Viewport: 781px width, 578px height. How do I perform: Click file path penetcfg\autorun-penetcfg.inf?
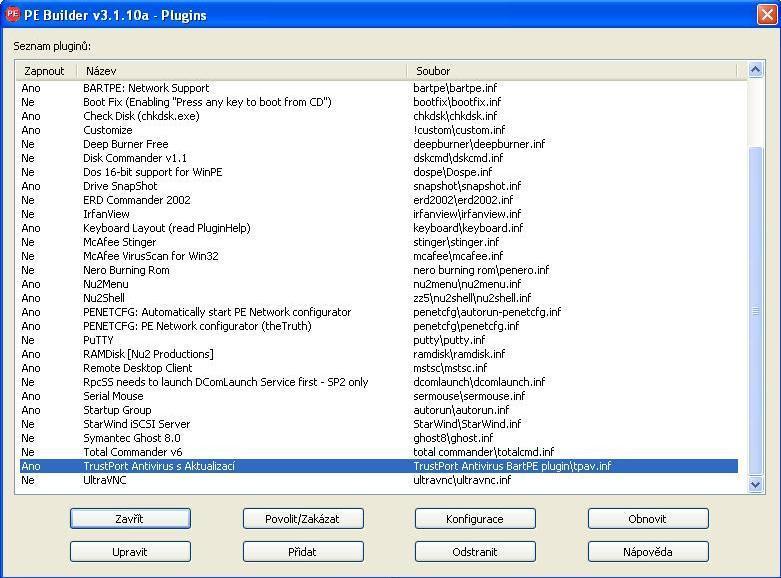[x=487, y=312]
